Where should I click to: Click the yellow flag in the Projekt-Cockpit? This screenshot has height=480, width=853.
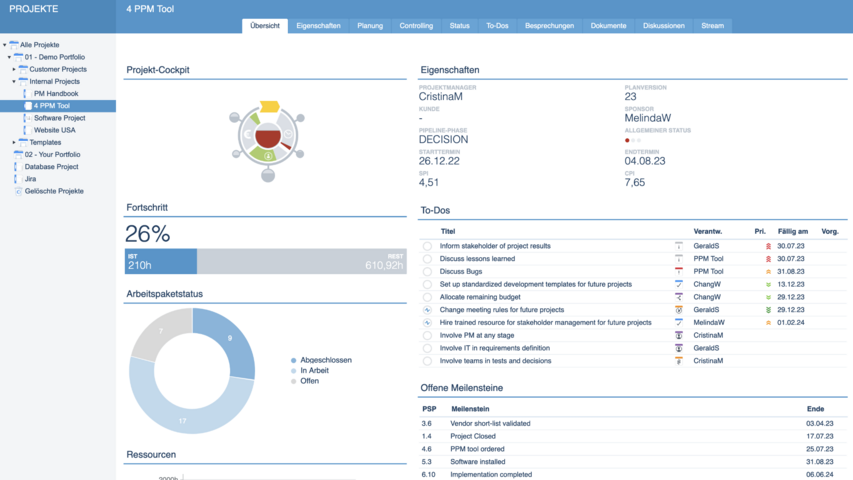tap(269, 106)
